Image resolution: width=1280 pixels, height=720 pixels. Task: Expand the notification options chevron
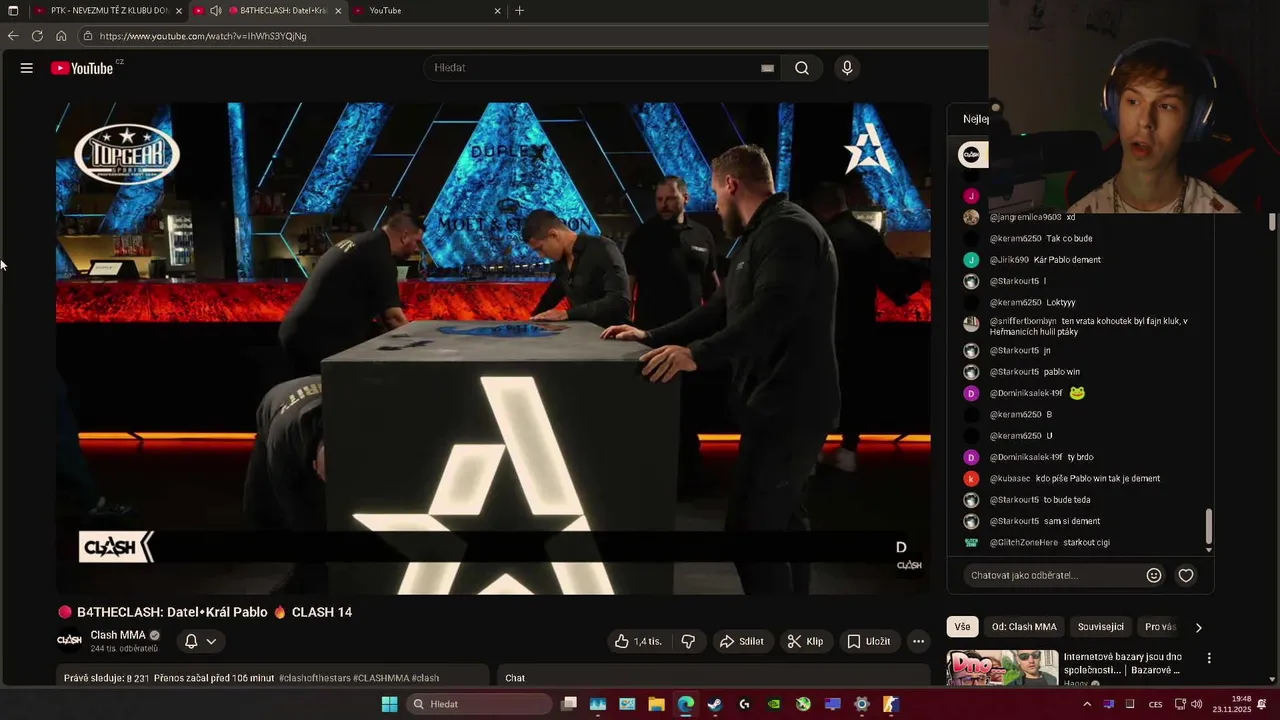[211, 641]
